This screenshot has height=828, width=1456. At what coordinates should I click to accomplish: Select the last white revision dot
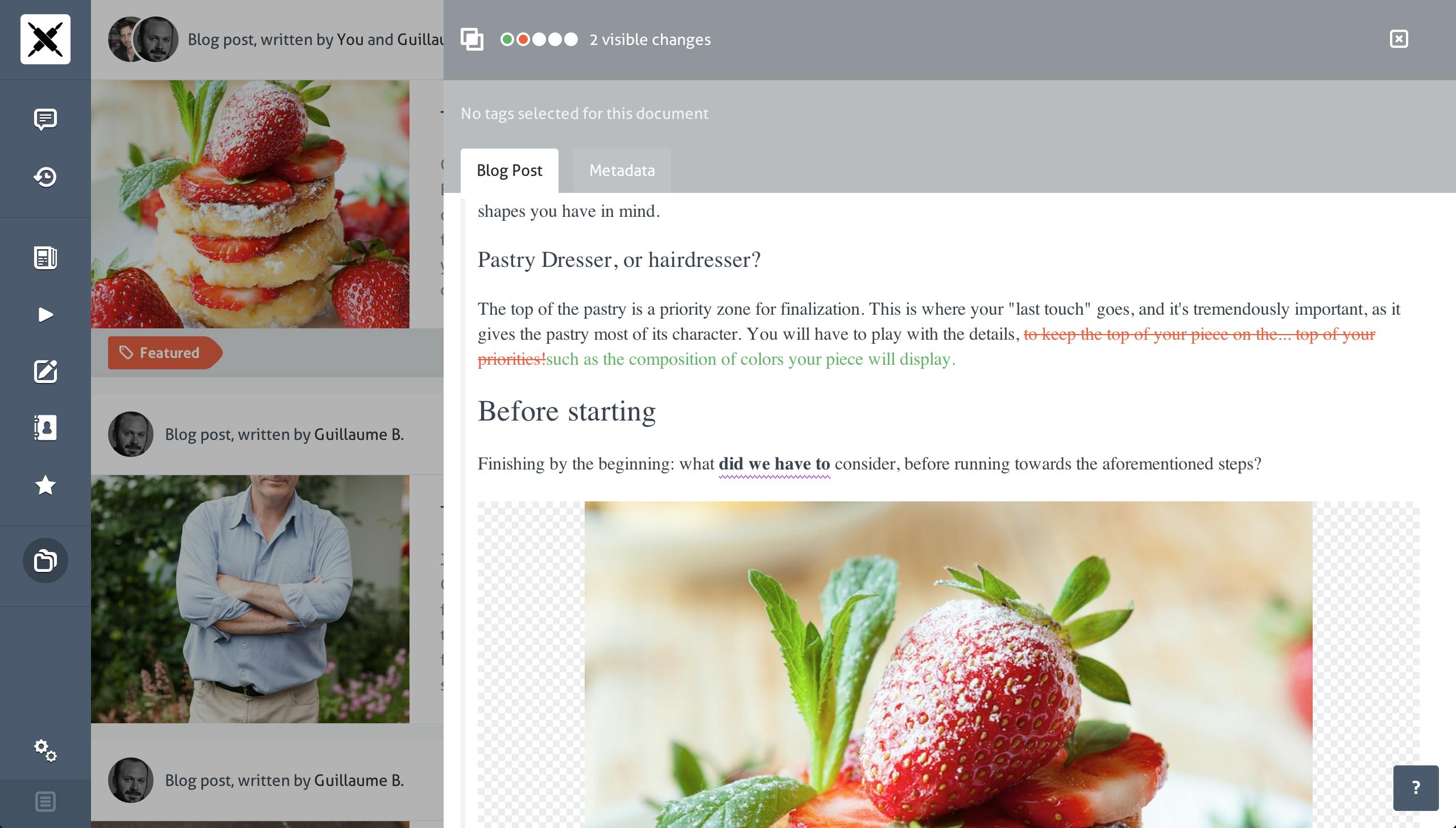571,39
